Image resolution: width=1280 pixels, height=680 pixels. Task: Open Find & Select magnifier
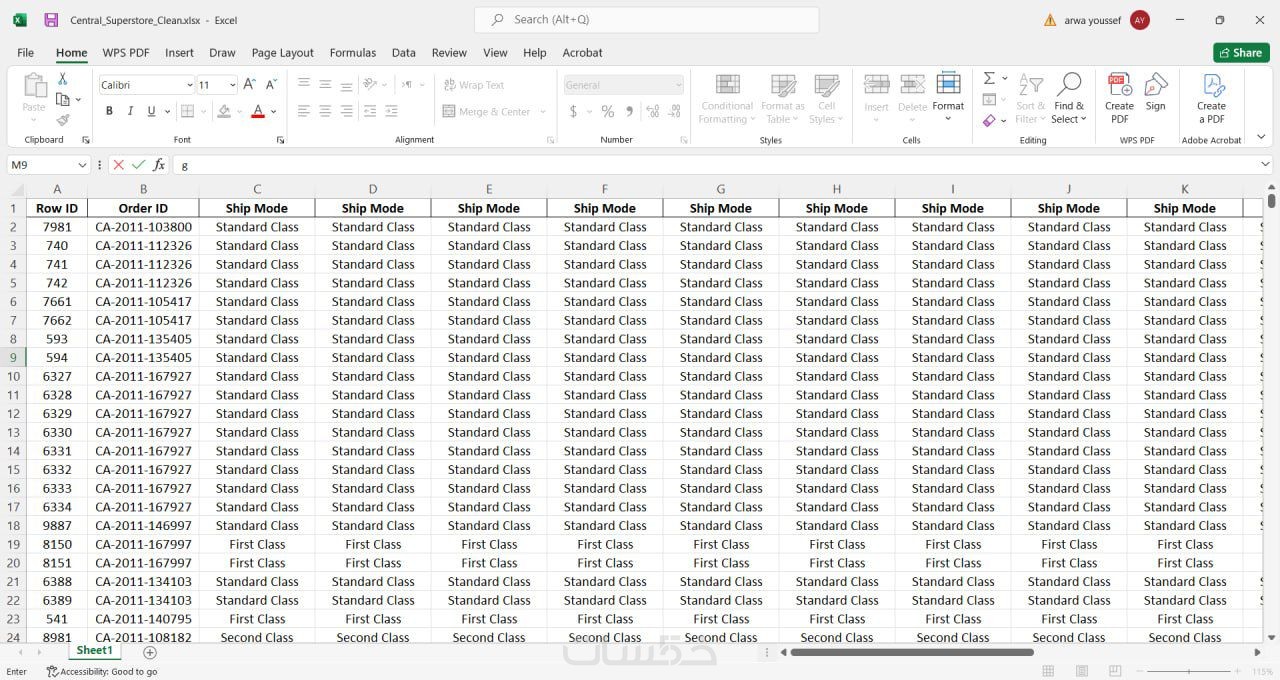tap(1069, 98)
